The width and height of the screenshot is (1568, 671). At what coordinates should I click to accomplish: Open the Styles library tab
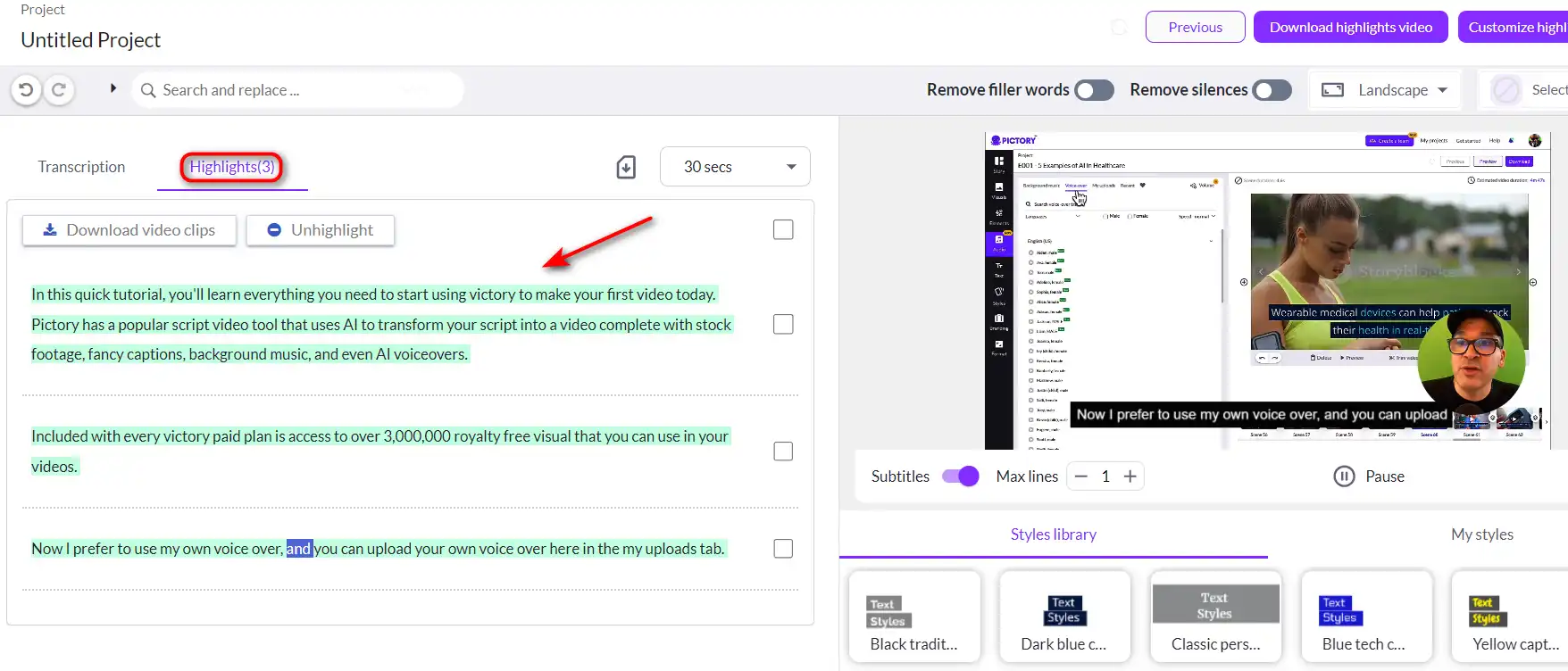1054,534
